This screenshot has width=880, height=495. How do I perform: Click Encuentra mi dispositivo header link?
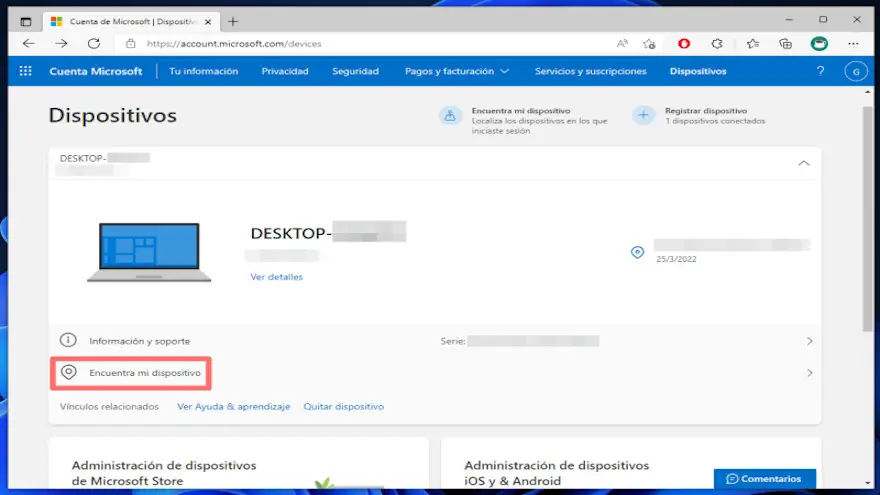(521, 111)
